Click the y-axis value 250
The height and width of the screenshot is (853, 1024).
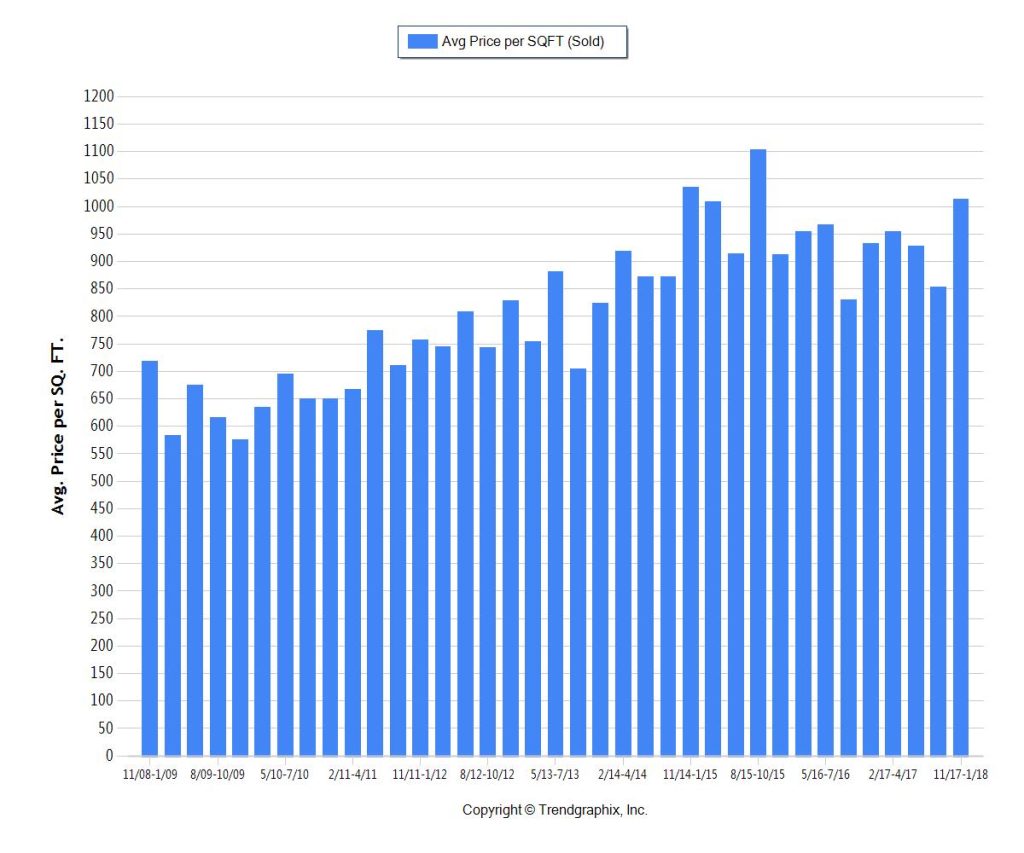pyautogui.click(x=102, y=619)
